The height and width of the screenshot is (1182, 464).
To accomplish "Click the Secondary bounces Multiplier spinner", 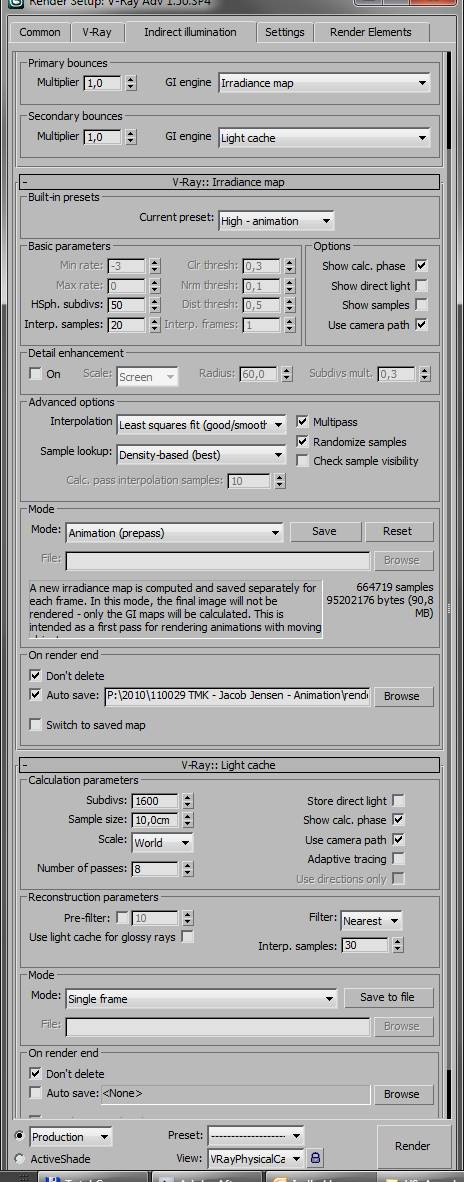I will point(131,137).
